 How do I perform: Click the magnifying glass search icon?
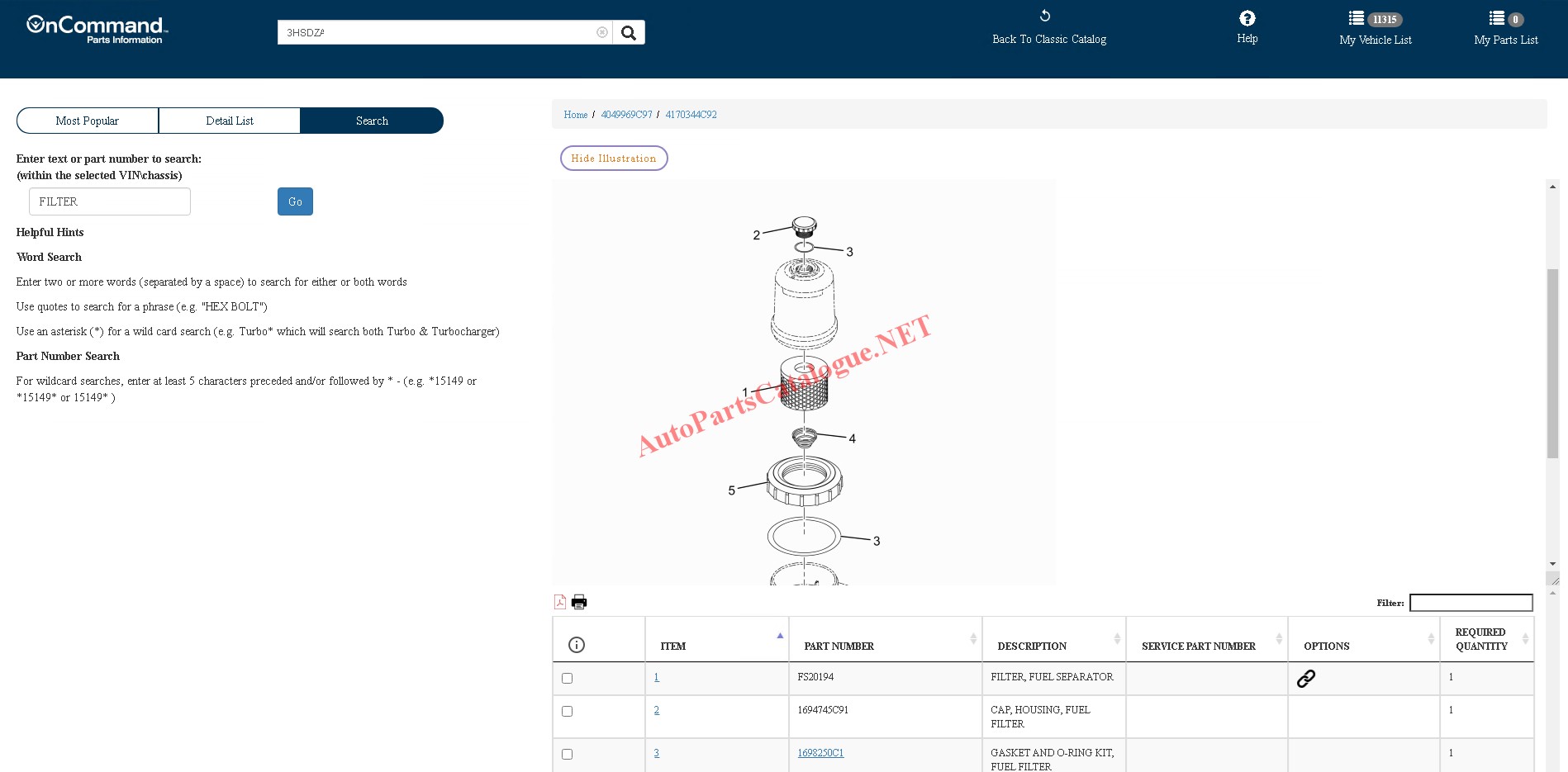[x=629, y=33]
